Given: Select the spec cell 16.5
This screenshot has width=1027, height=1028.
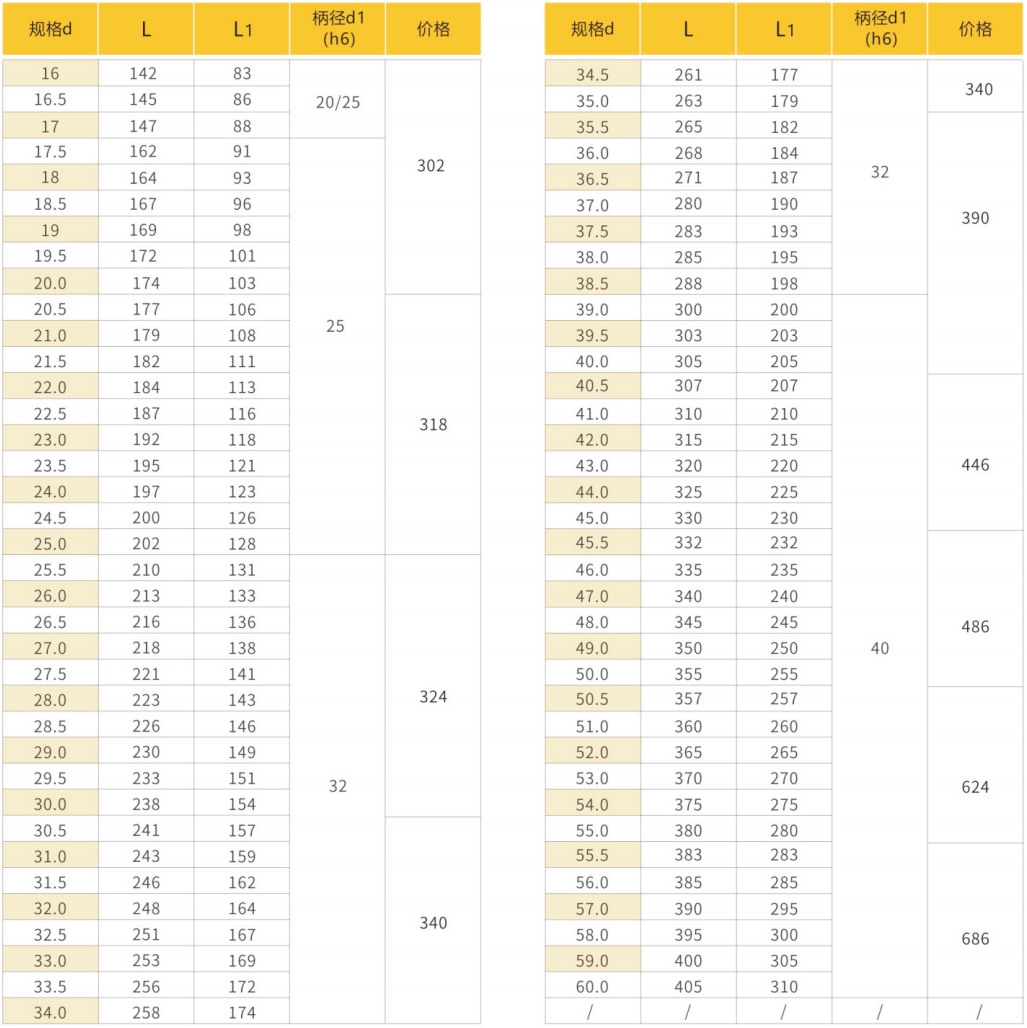Looking at the screenshot, I should tap(50, 100).
